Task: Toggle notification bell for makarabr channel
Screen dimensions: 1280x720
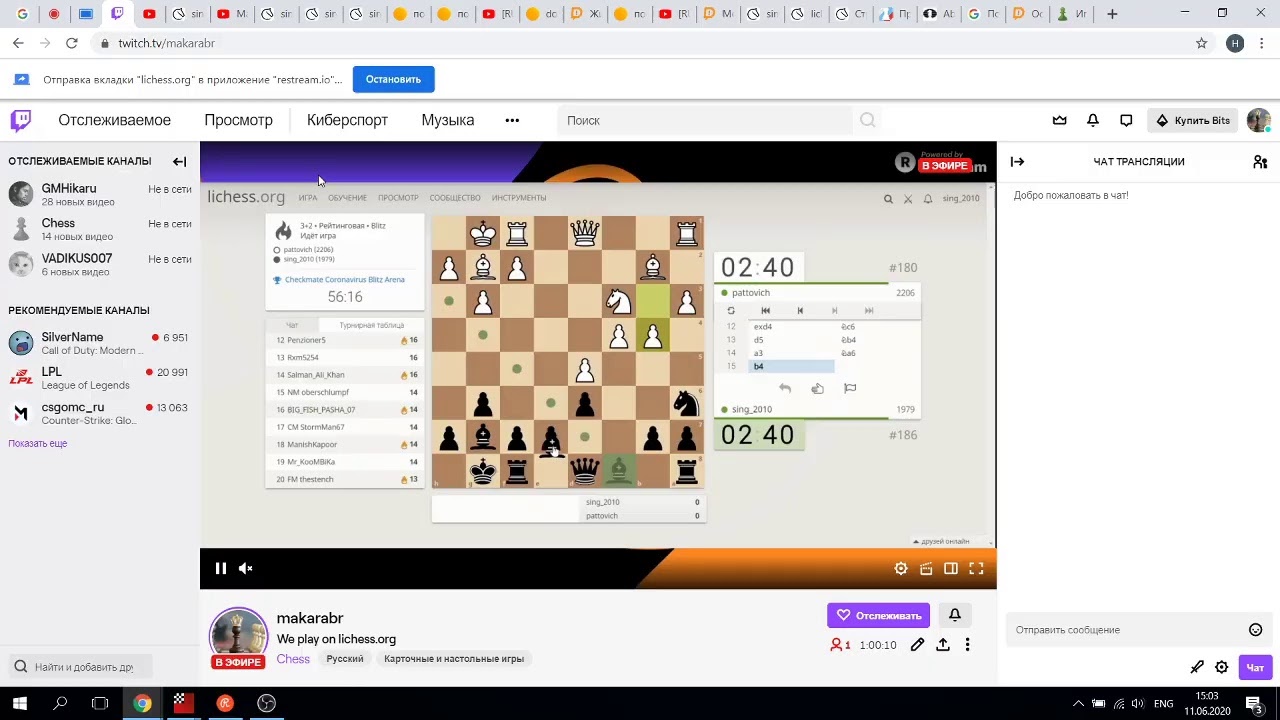Action: coord(955,615)
